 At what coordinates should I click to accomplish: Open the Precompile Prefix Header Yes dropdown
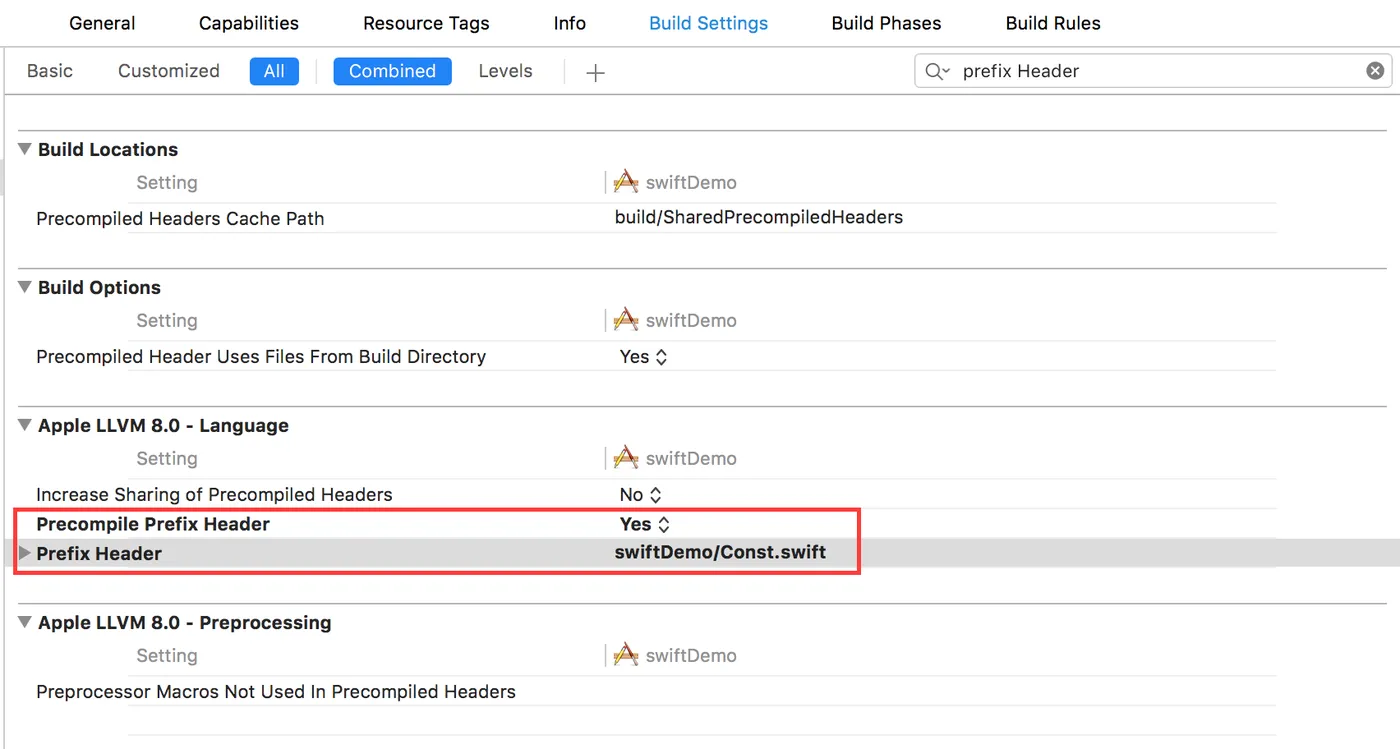click(x=643, y=524)
